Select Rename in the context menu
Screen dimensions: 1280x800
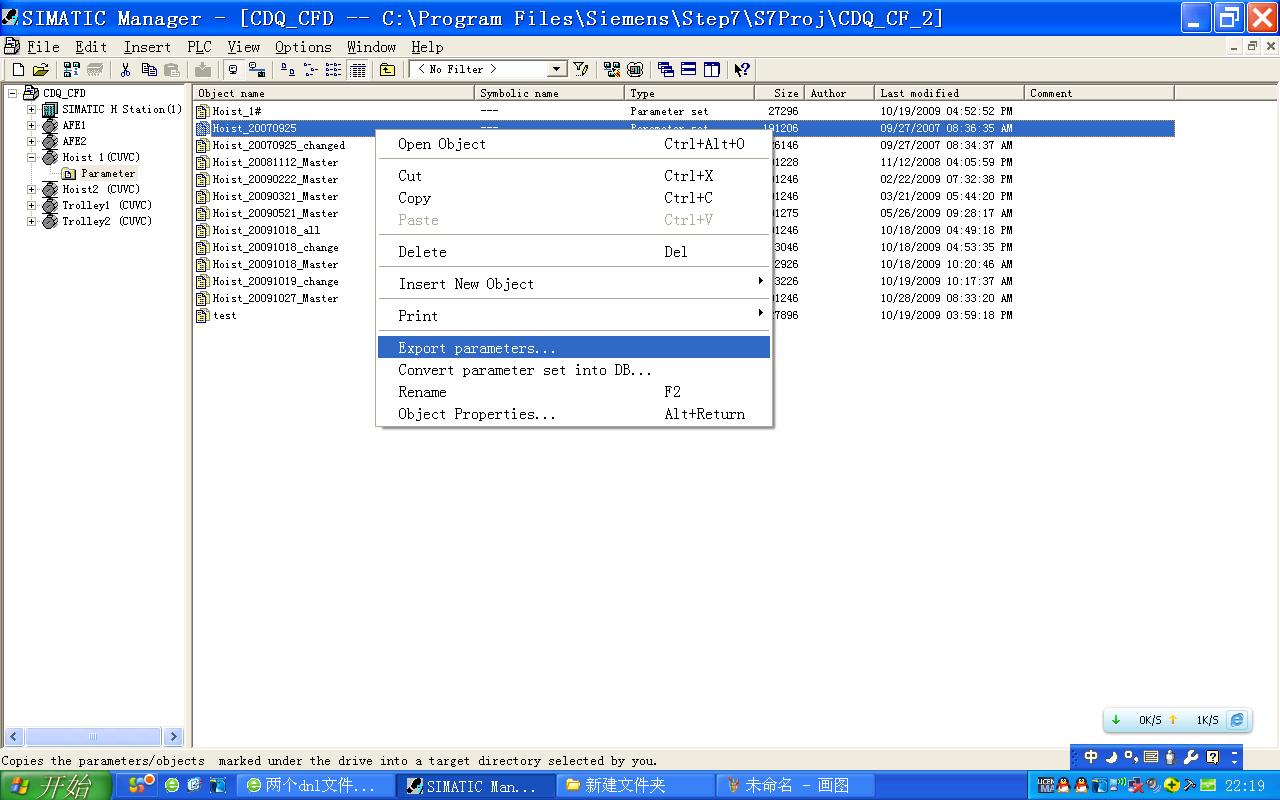[x=574, y=392]
